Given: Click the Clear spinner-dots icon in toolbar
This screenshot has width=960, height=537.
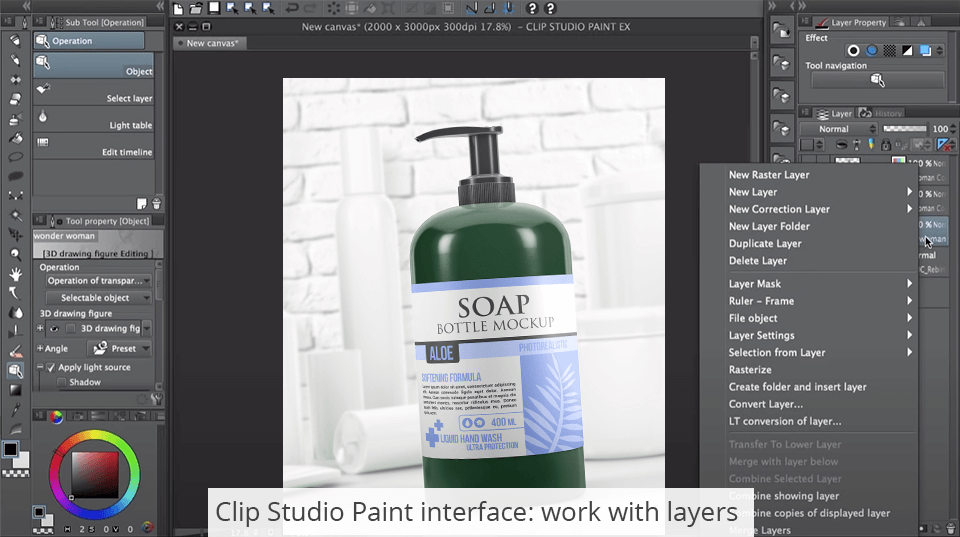Looking at the screenshot, I should pyautogui.click(x=334, y=9).
